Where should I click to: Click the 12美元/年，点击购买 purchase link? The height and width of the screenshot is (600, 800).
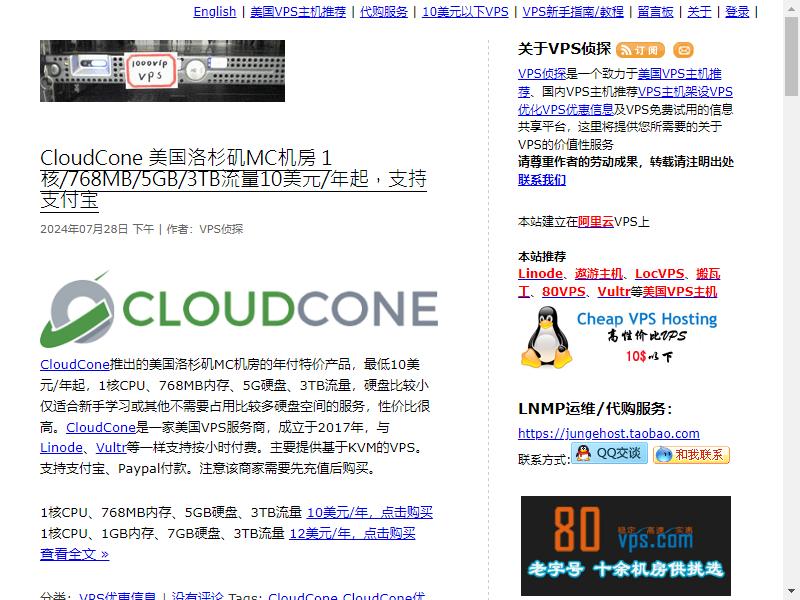tap(353, 533)
